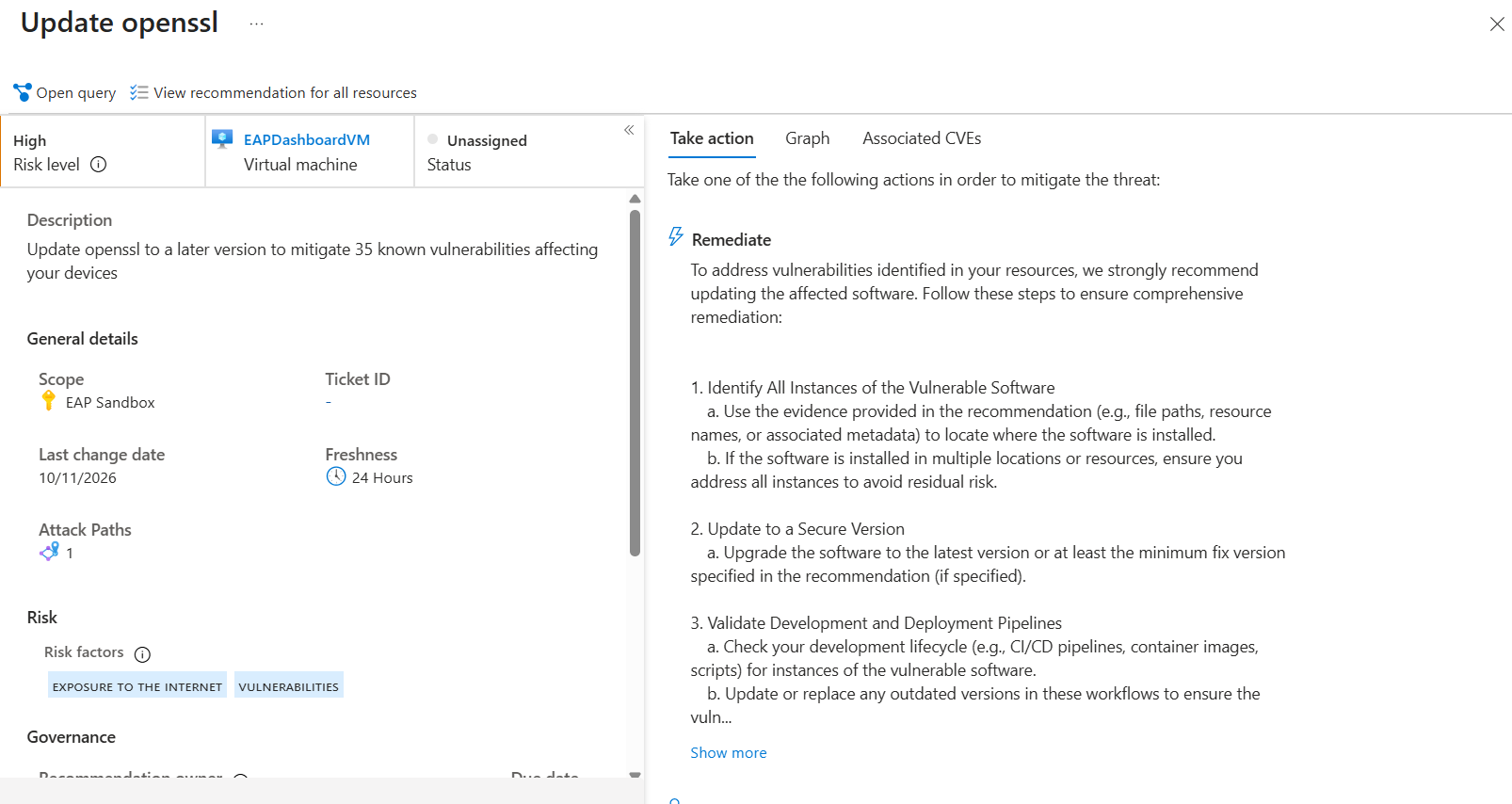Click the Risk level info icon
This screenshot has height=804, width=1512.
tap(98, 164)
